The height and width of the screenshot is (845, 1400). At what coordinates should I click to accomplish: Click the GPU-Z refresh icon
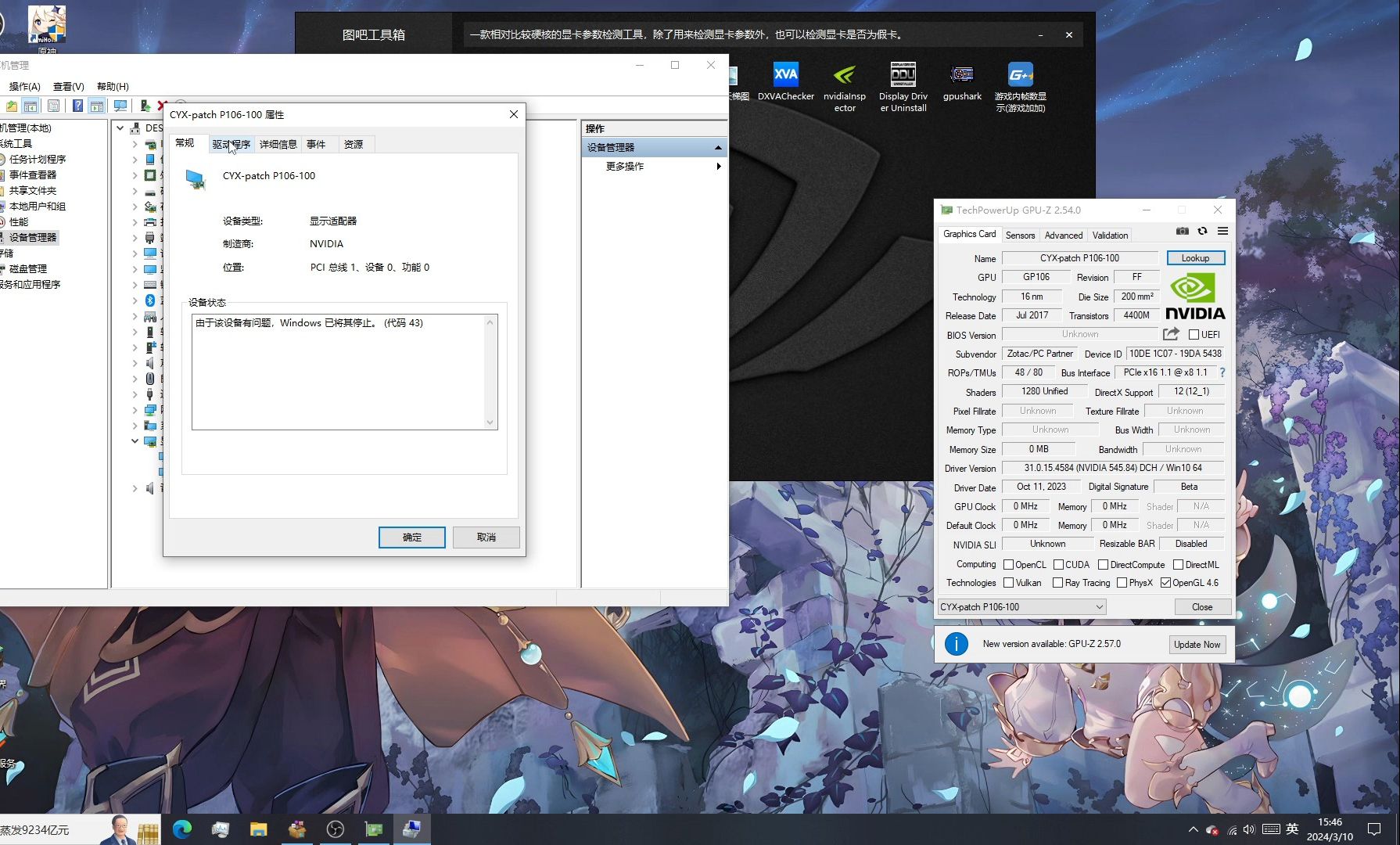tap(1202, 231)
